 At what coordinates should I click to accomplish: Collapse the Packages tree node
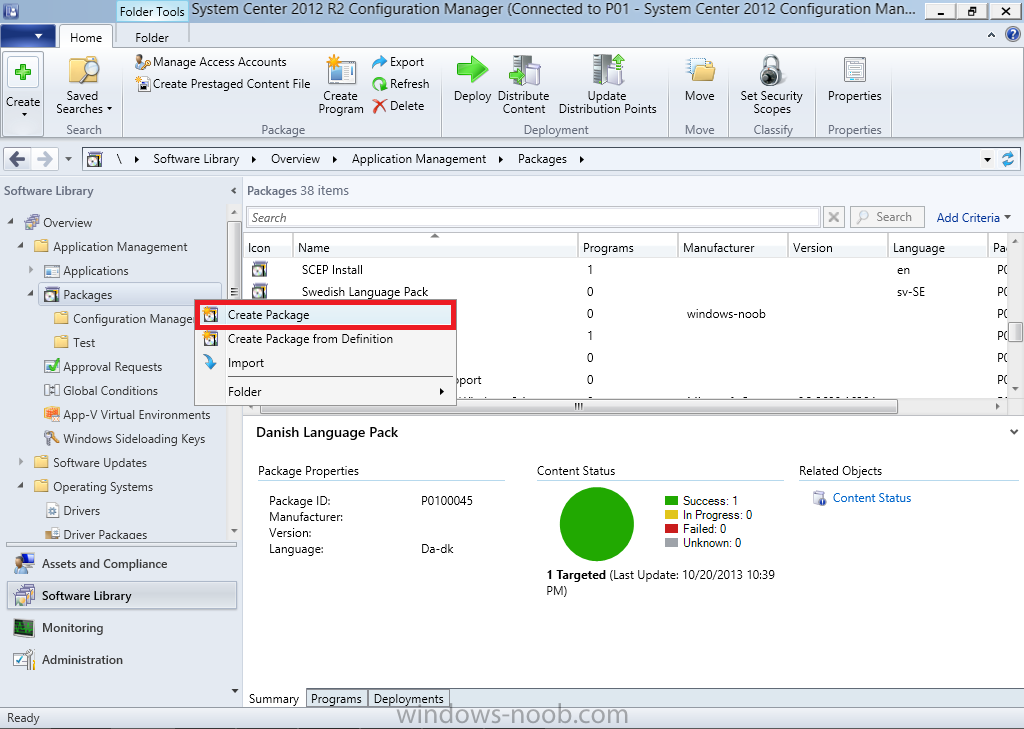click(x=30, y=294)
